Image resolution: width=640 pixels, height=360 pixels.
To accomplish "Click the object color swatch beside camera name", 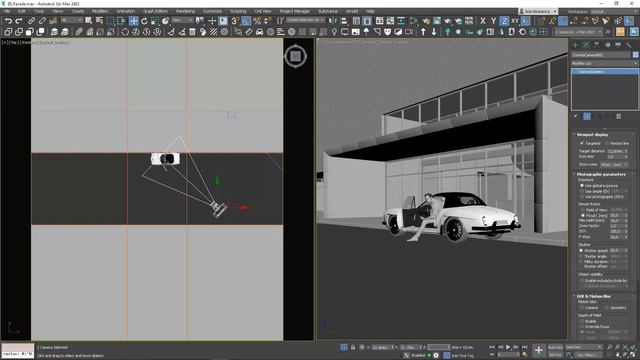I will [x=635, y=55].
